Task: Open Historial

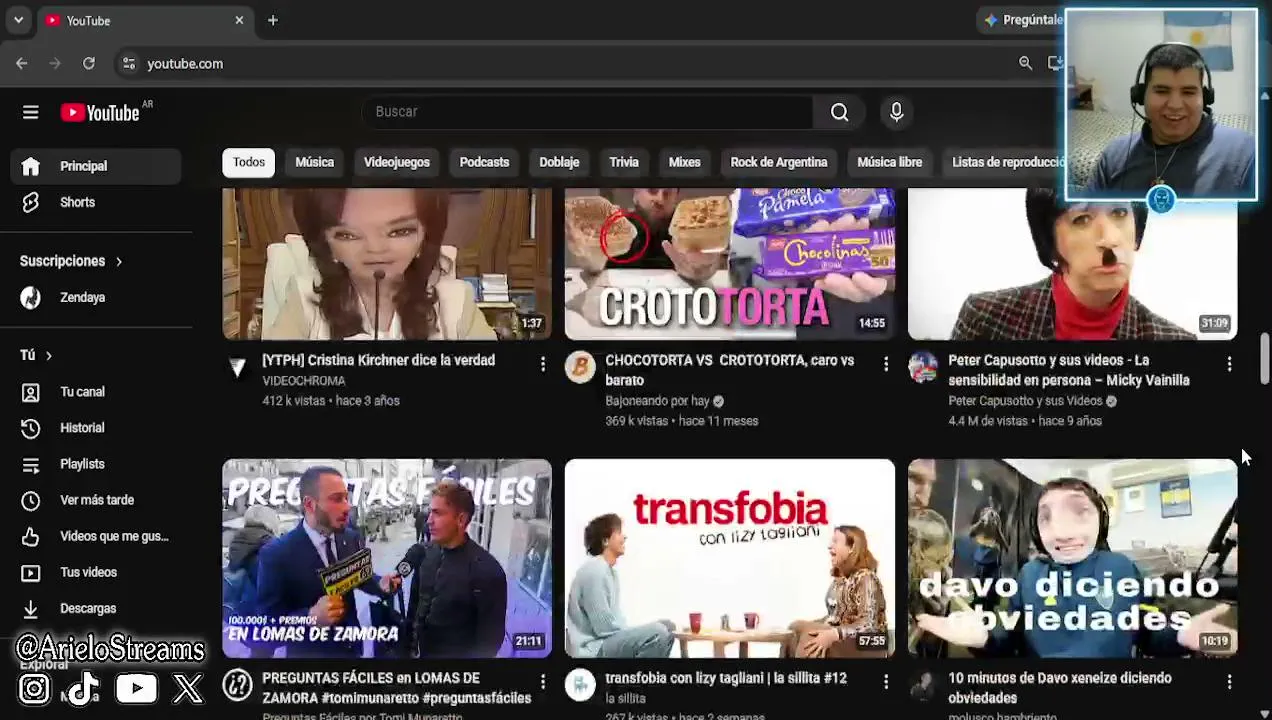Action: coord(96,428)
